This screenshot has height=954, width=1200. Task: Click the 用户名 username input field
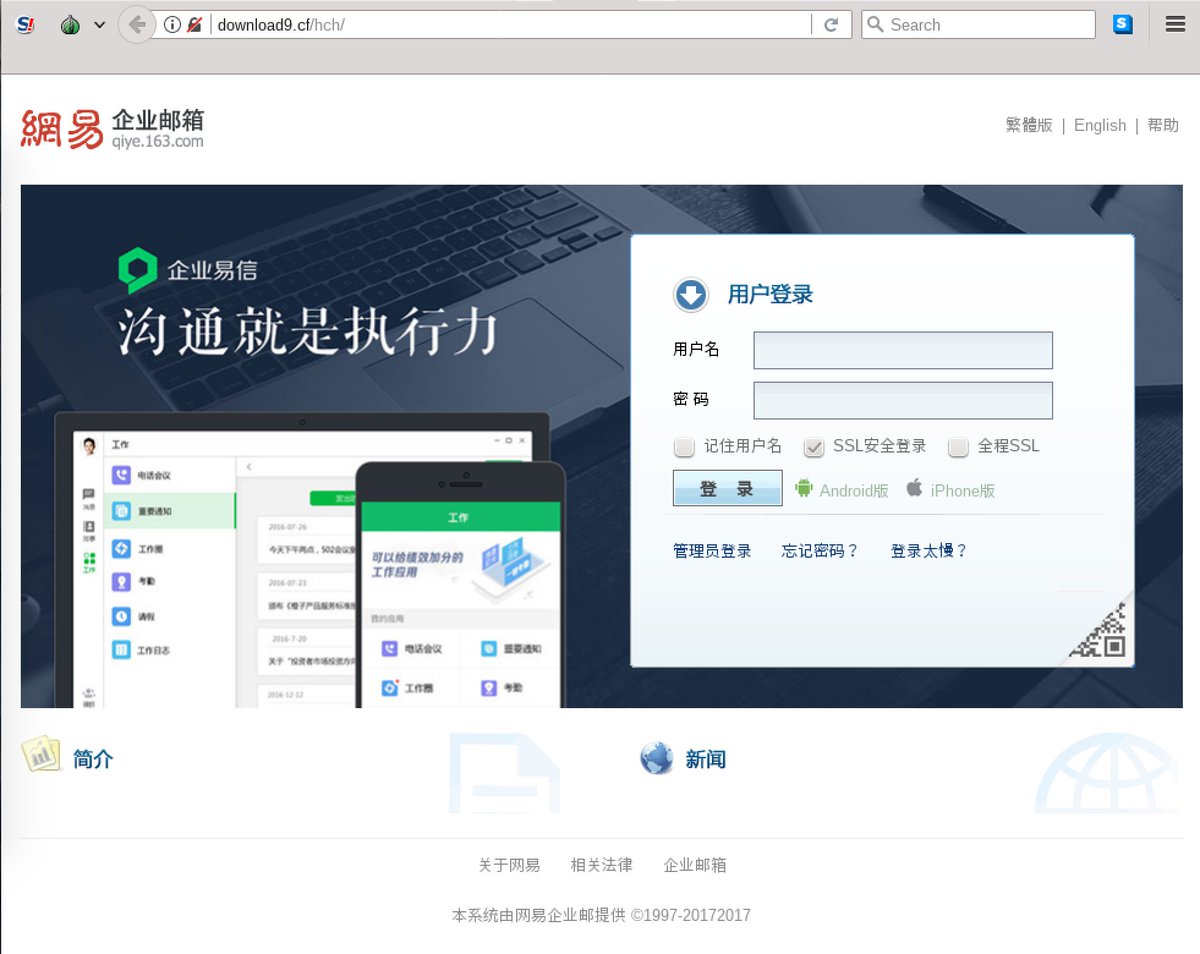903,350
